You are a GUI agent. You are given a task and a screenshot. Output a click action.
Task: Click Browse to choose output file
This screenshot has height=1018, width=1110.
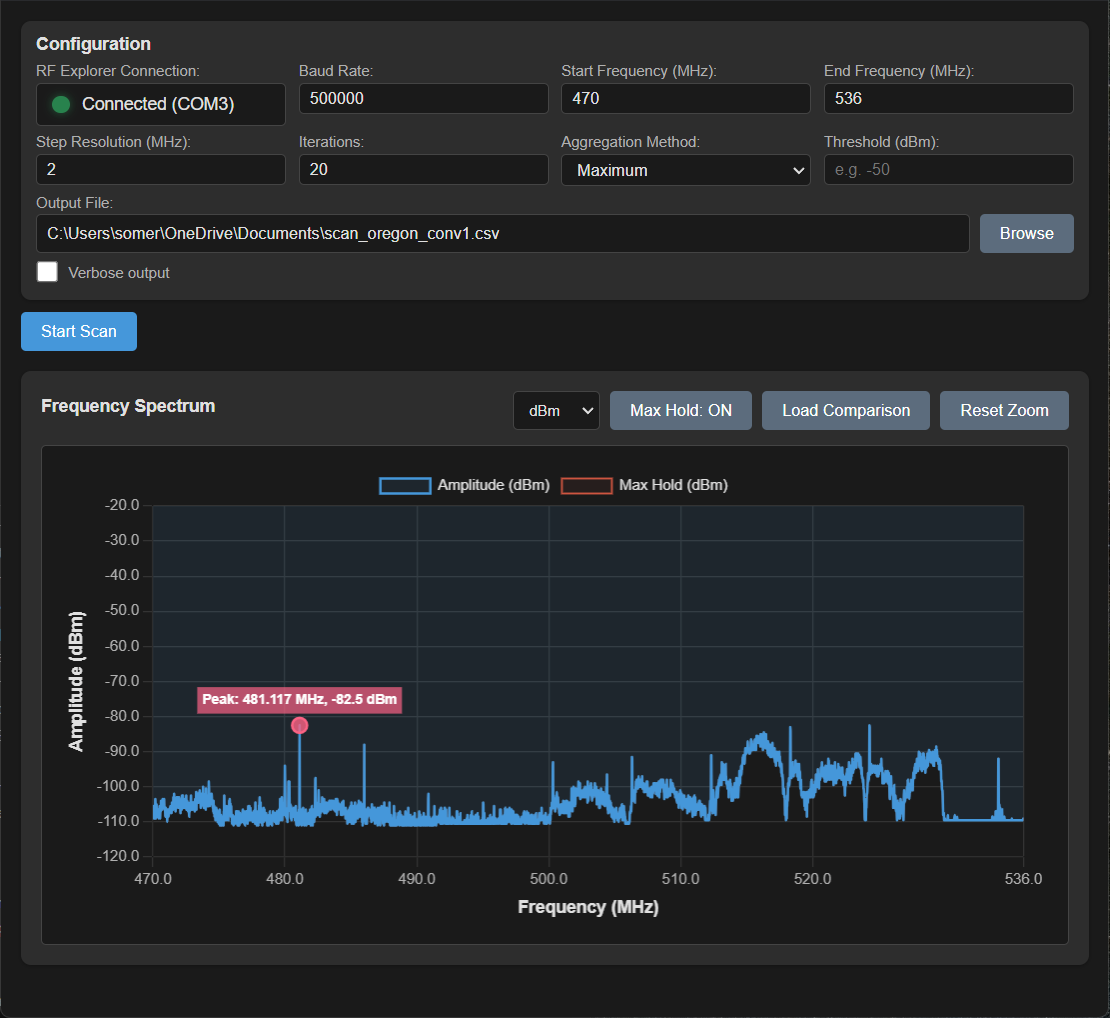pyautogui.click(x=1026, y=233)
